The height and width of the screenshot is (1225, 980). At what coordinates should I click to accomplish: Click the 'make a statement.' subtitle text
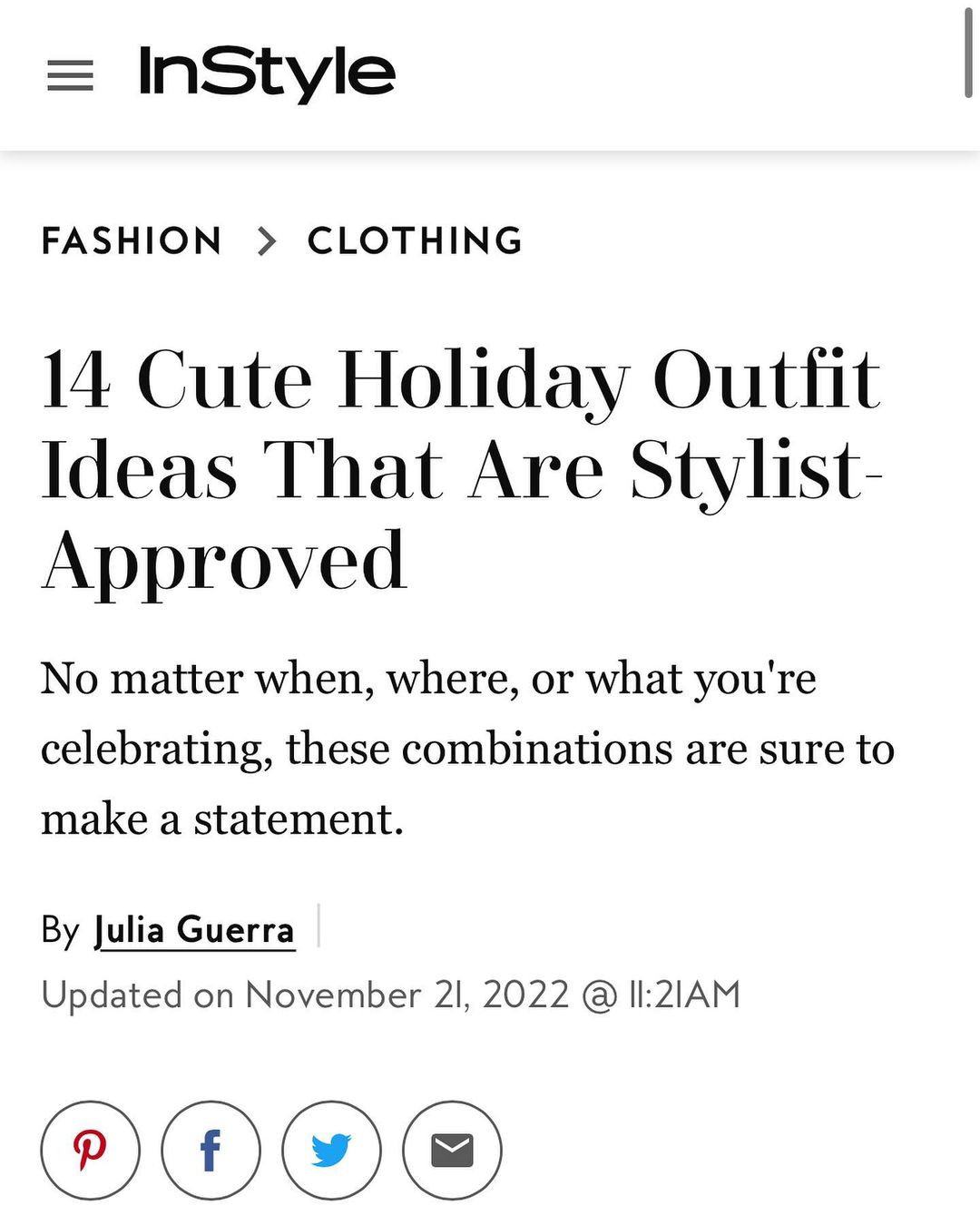point(222,819)
